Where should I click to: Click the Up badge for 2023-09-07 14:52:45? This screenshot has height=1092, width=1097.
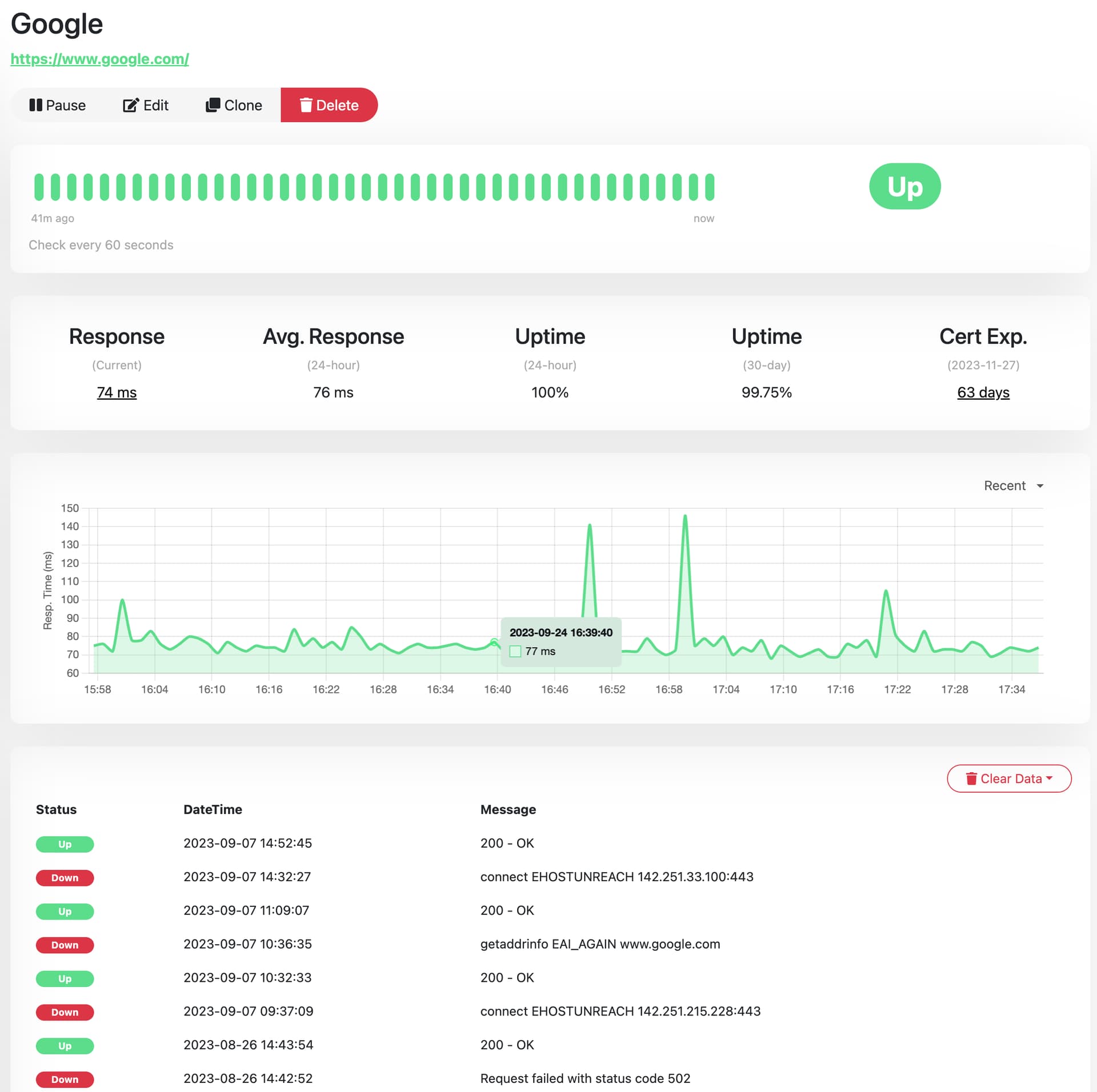tap(65, 844)
